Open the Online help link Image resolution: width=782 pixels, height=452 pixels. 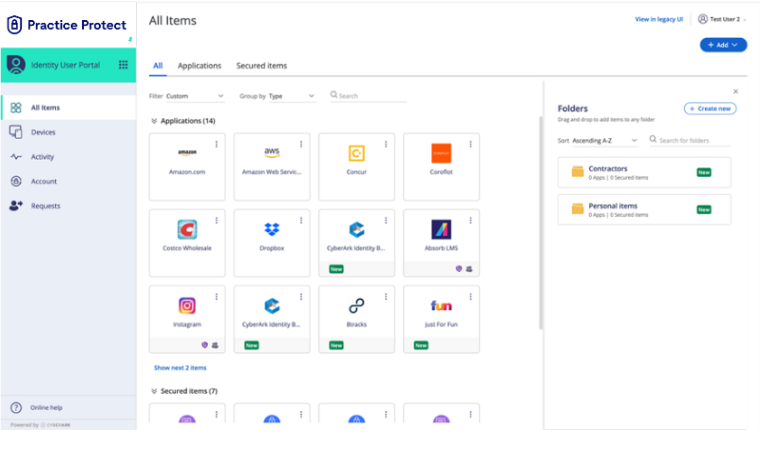[x=46, y=408]
